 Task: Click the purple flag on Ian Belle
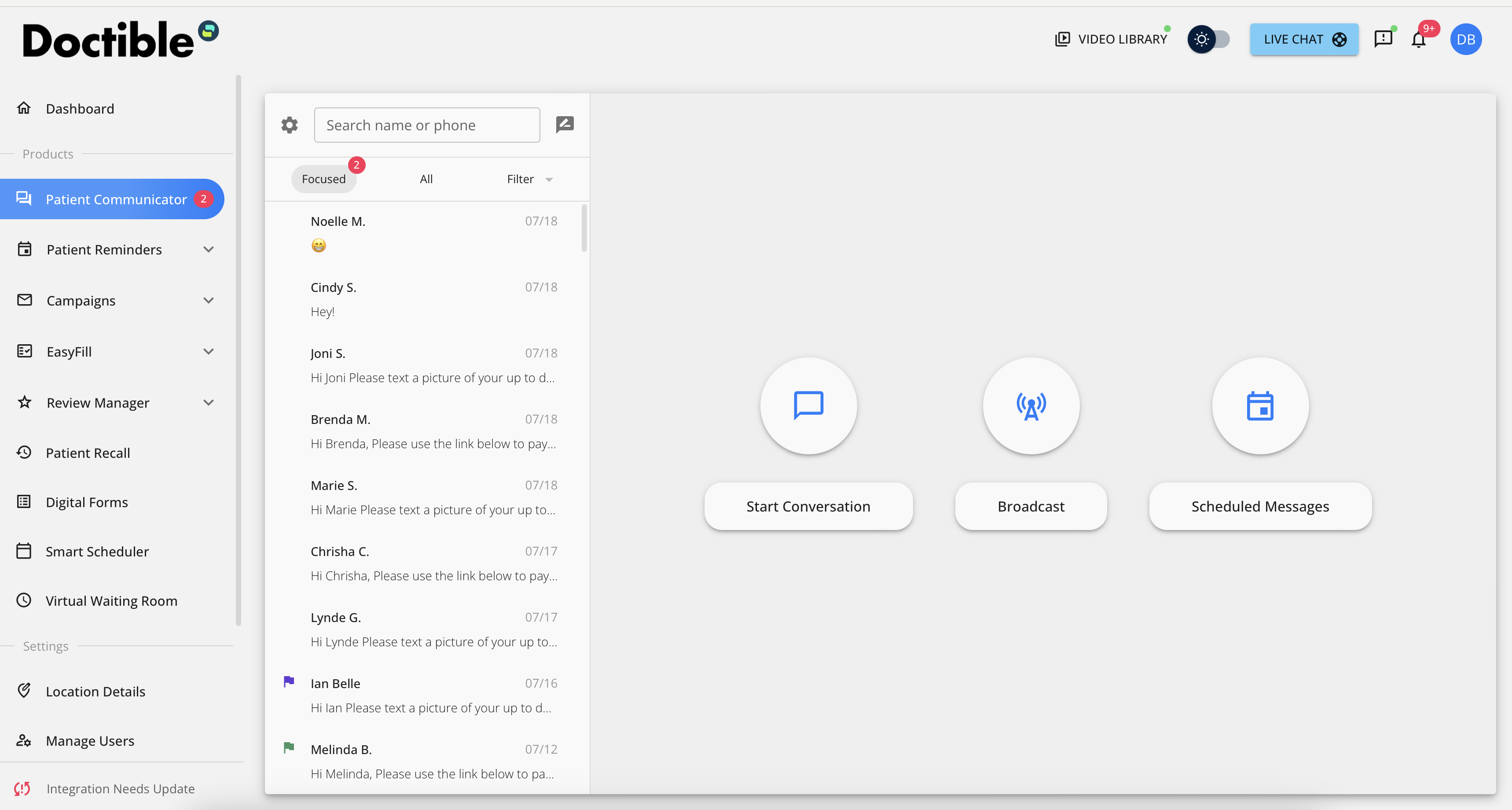[289, 681]
